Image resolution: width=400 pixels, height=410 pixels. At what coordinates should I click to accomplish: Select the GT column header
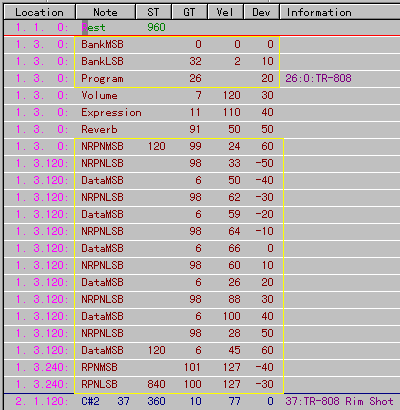coord(189,12)
